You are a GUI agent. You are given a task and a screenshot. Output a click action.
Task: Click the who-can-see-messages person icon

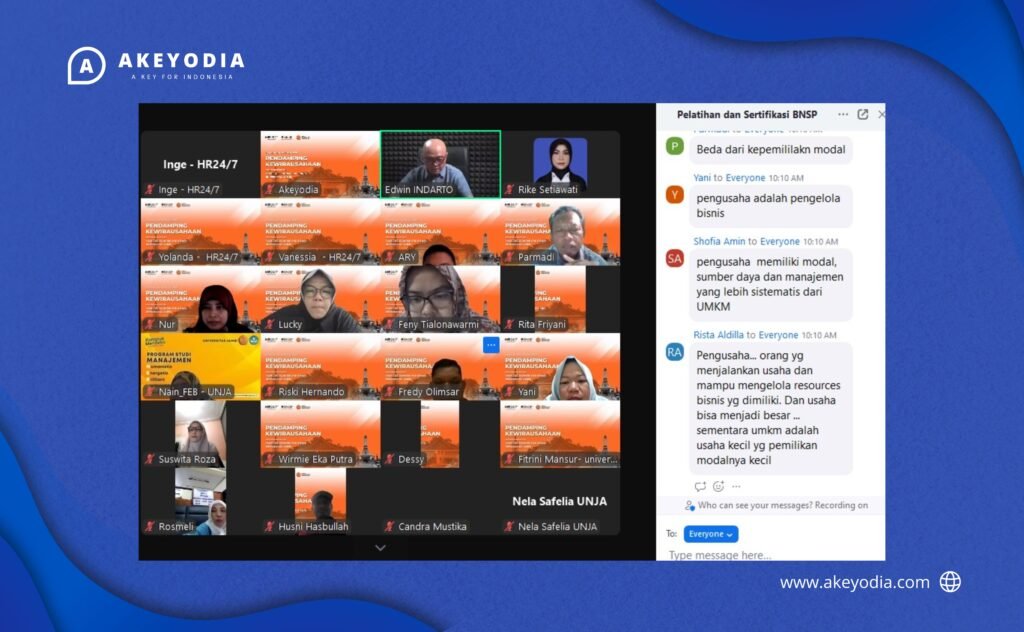(x=689, y=505)
